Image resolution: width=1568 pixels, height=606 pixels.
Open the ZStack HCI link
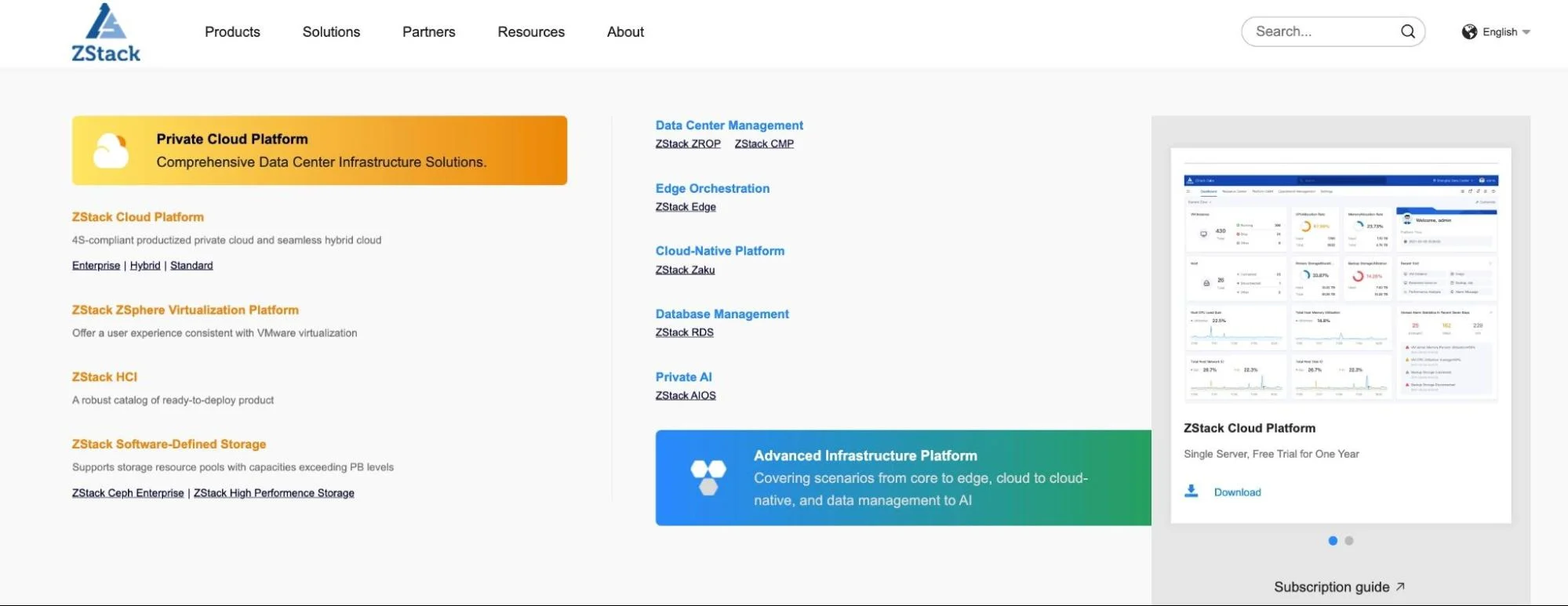(104, 377)
